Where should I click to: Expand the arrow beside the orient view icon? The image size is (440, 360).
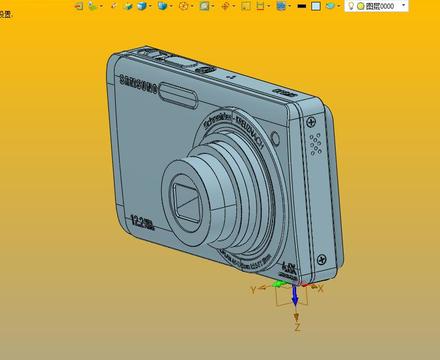pyautogui.click(x=192, y=6)
